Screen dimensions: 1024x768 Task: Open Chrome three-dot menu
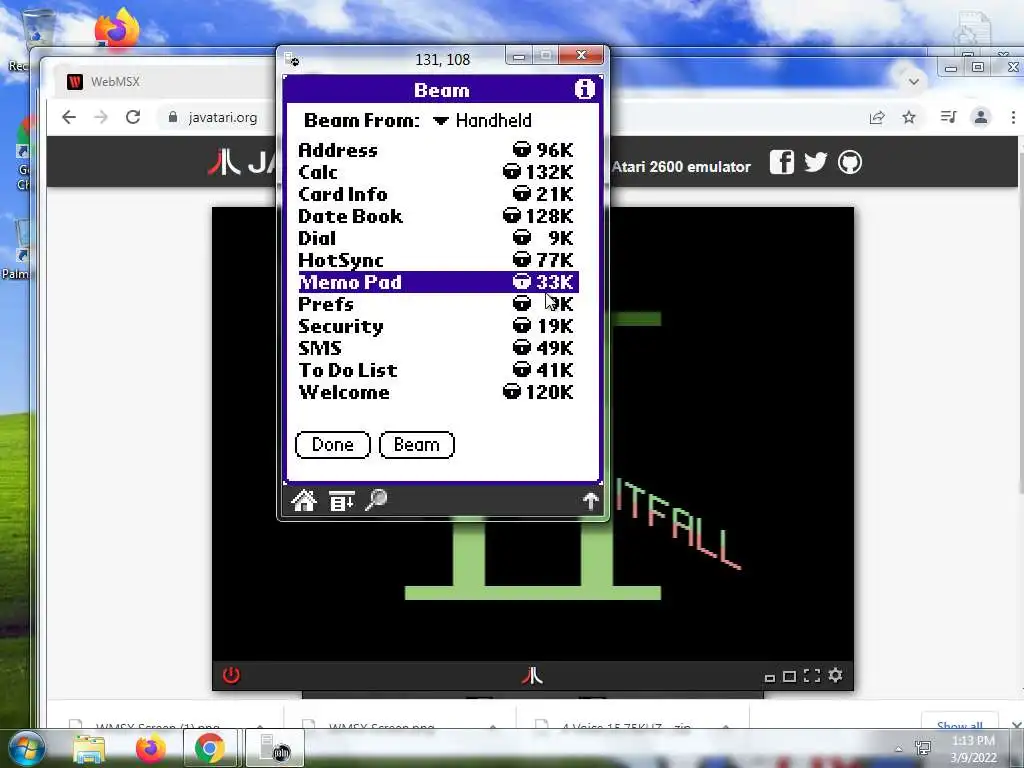coord(1013,118)
